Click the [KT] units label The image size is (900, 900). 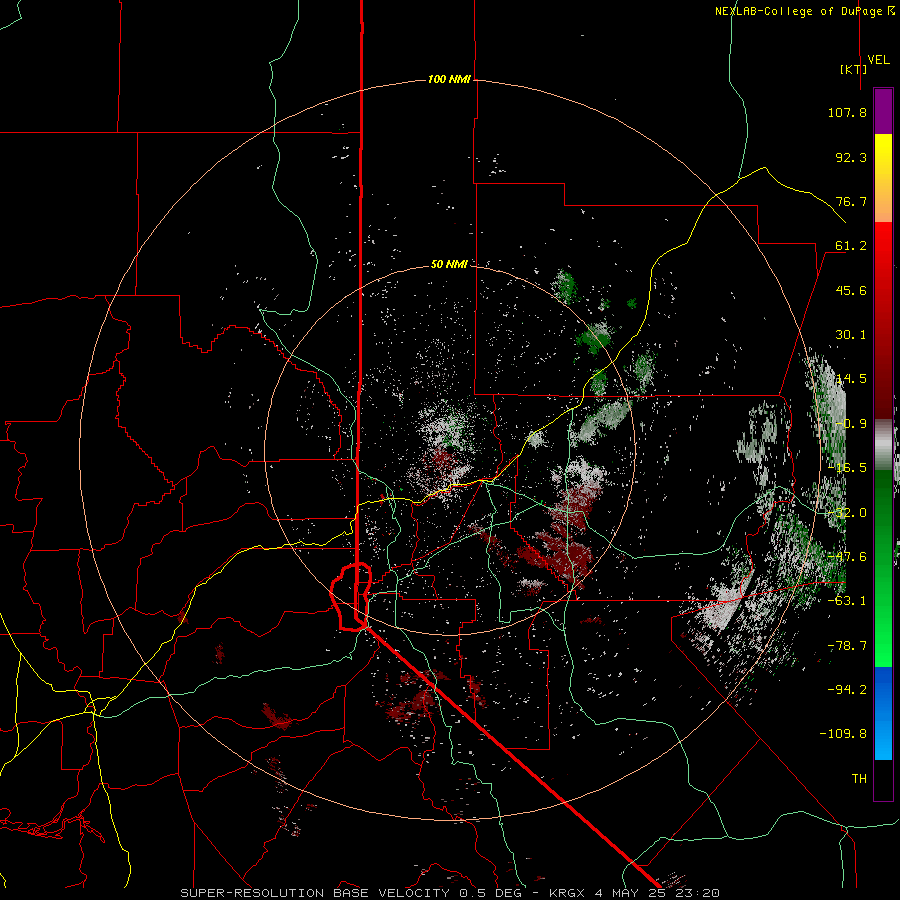tap(853, 69)
